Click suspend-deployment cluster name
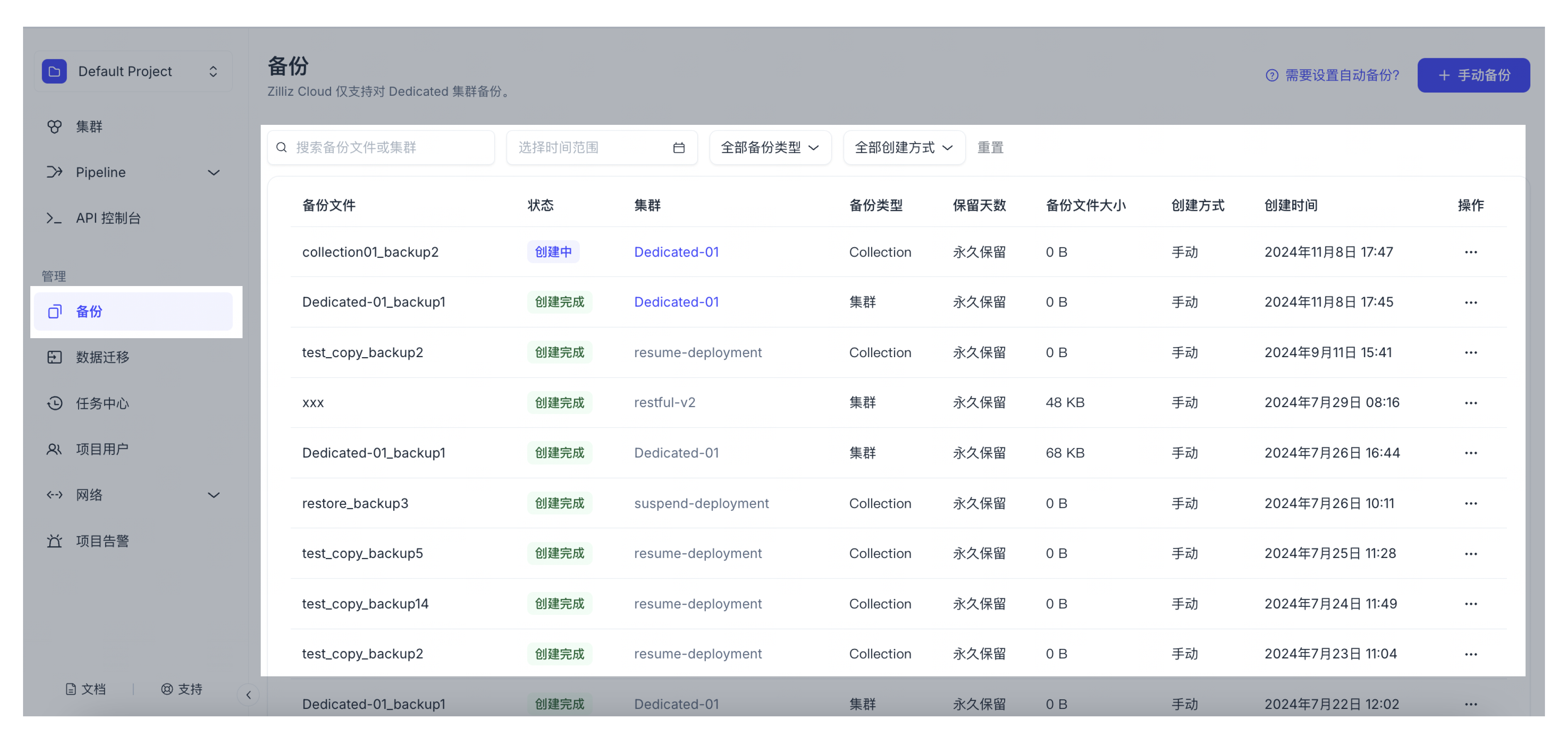 pyautogui.click(x=701, y=503)
